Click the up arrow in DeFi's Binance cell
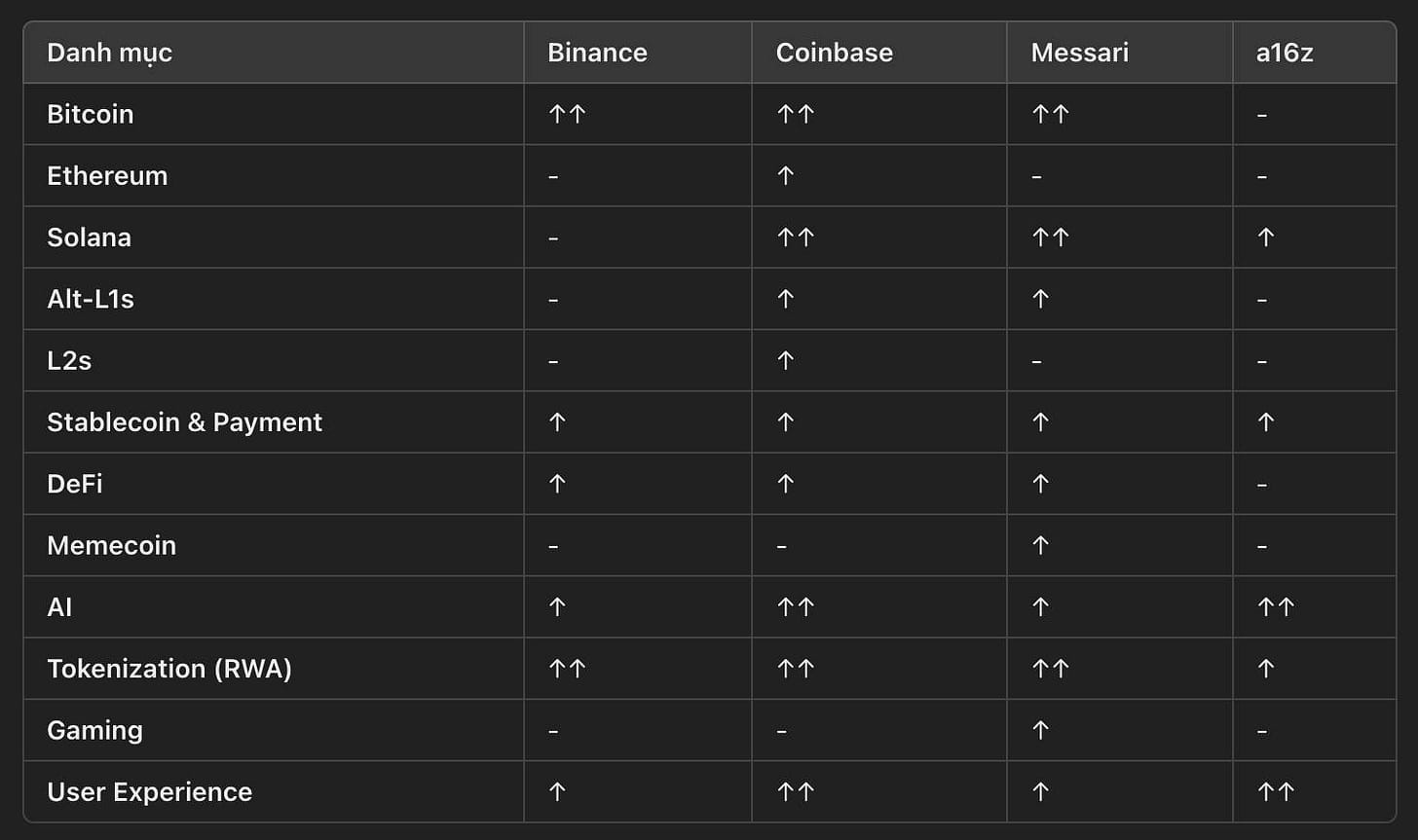Screen dimensions: 1418x840 557,484
